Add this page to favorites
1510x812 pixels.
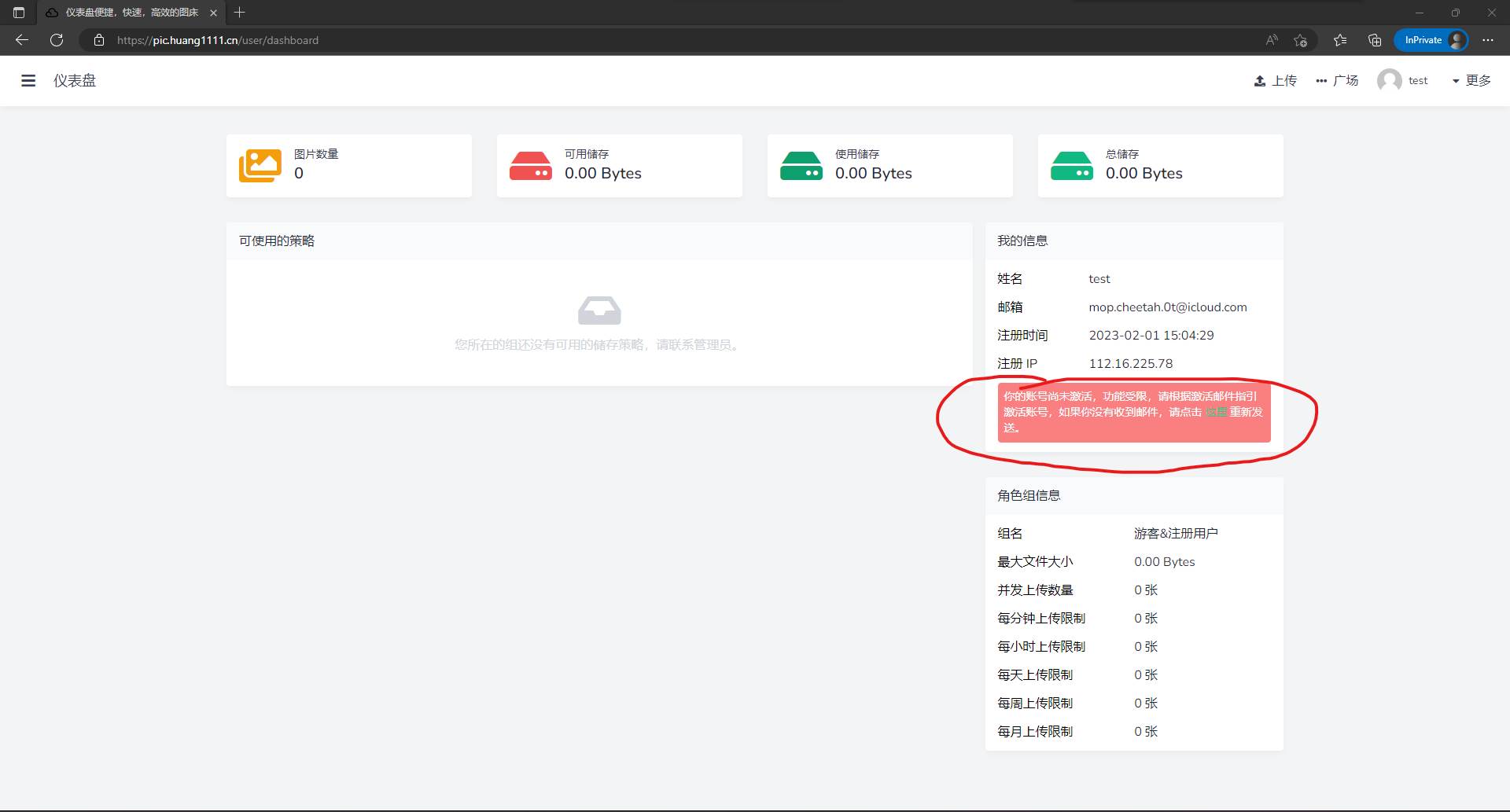click(x=1300, y=40)
